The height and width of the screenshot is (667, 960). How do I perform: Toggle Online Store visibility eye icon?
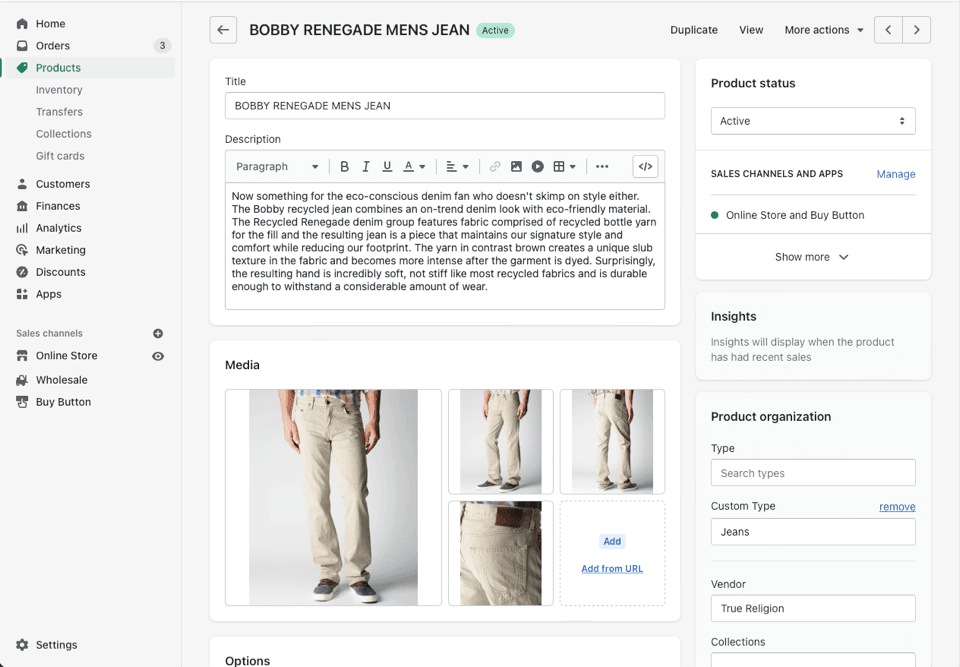pos(159,355)
